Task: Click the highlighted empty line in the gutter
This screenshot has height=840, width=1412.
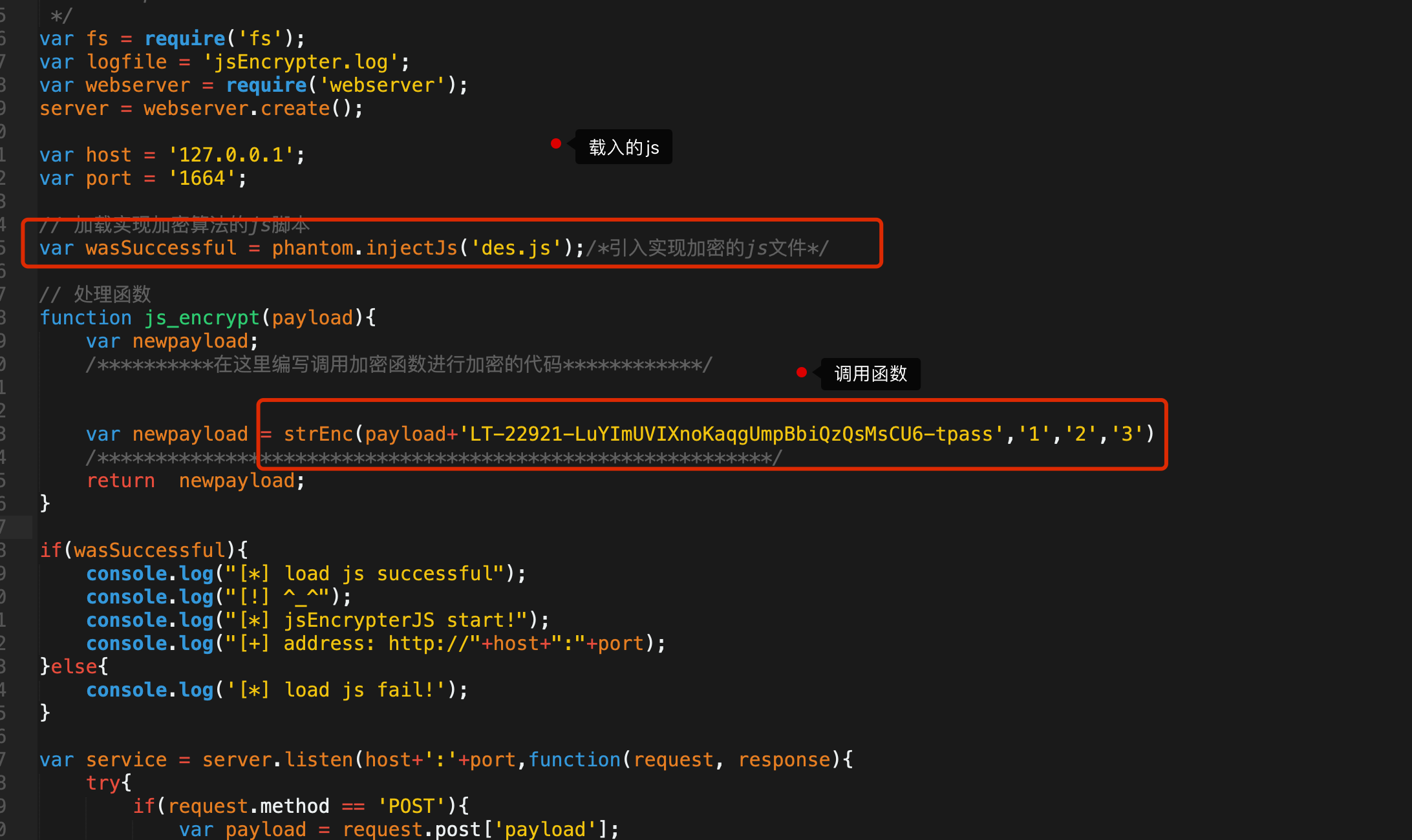Action: [x=16, y=527]
